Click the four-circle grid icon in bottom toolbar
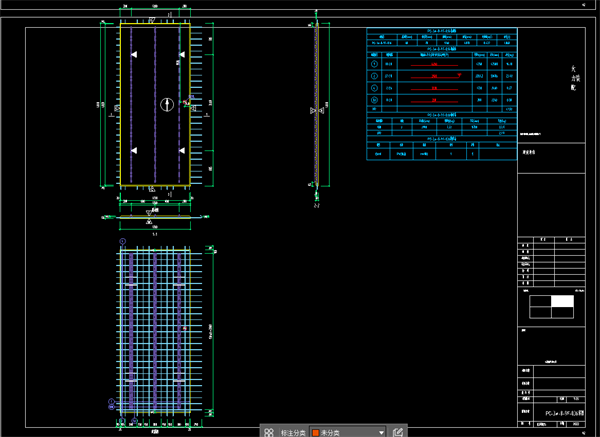This screenshot has width=600, height=437. [x=269, y=432]
